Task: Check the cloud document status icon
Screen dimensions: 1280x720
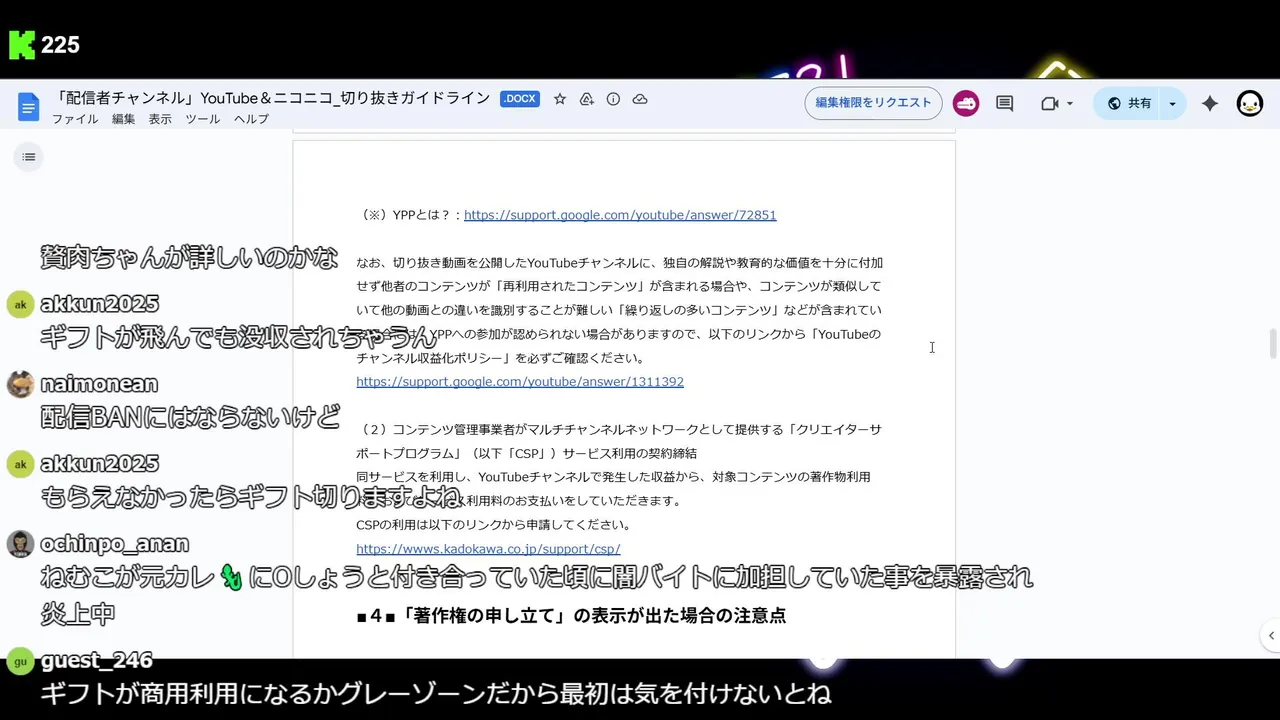Action: [x=640, y=99]
